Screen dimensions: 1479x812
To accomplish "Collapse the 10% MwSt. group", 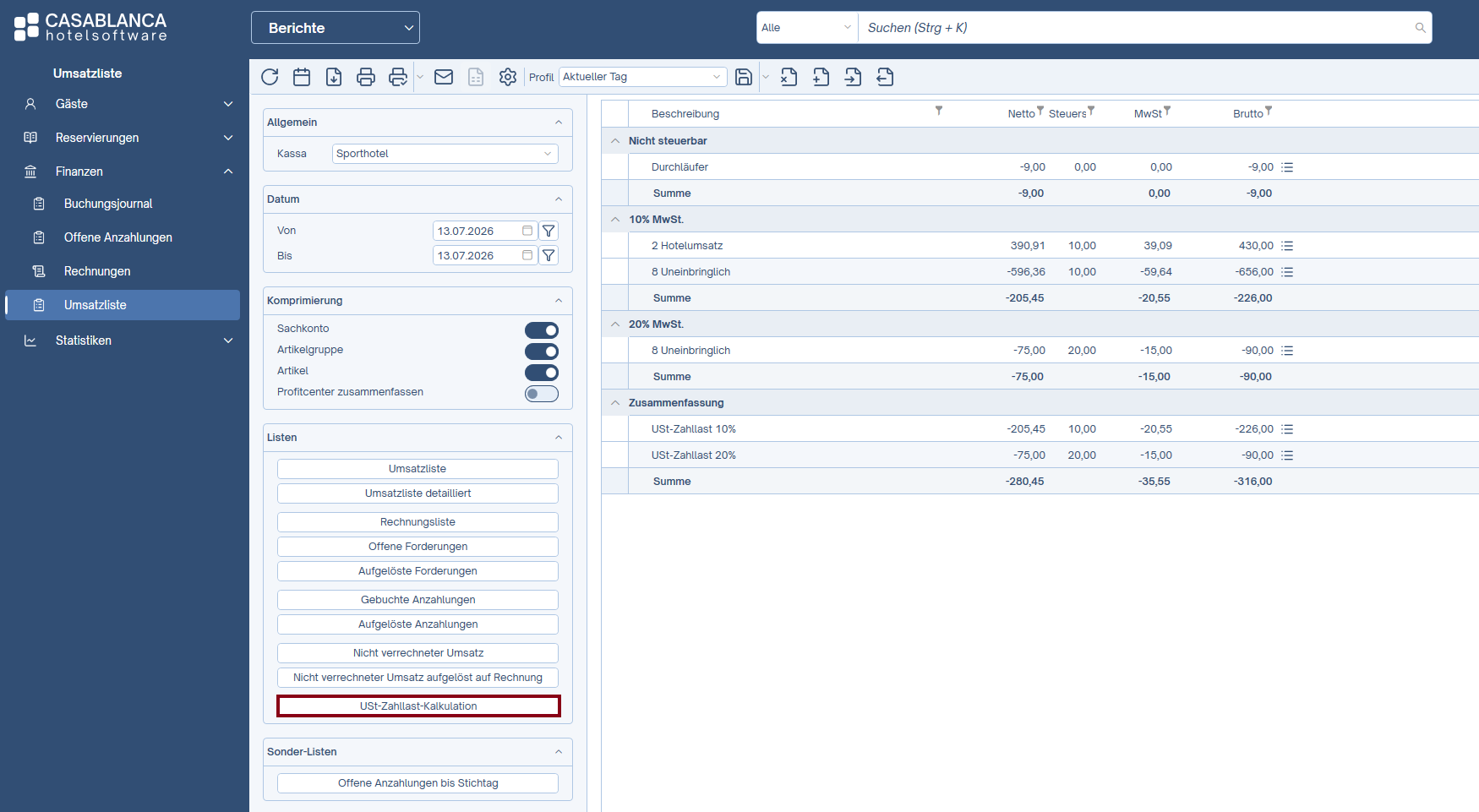I will point(615,220).
